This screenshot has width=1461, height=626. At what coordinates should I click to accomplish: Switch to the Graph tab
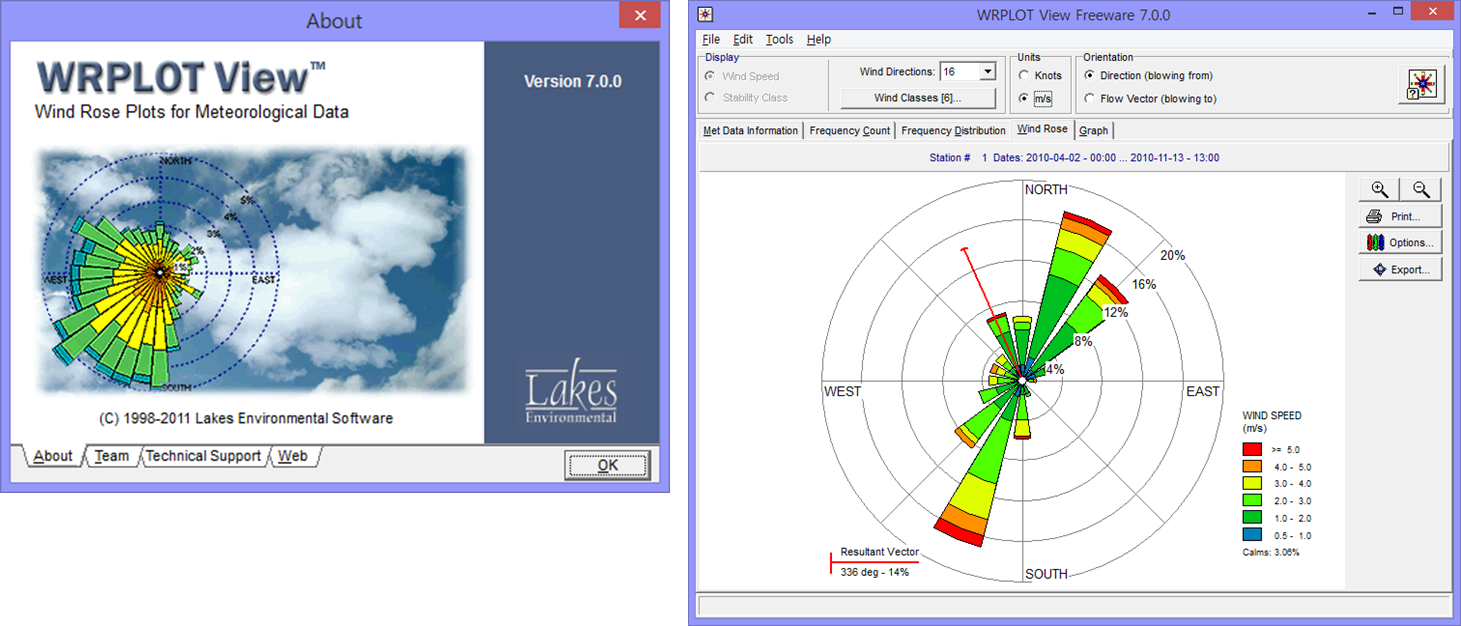click(x=1094, y=131)
